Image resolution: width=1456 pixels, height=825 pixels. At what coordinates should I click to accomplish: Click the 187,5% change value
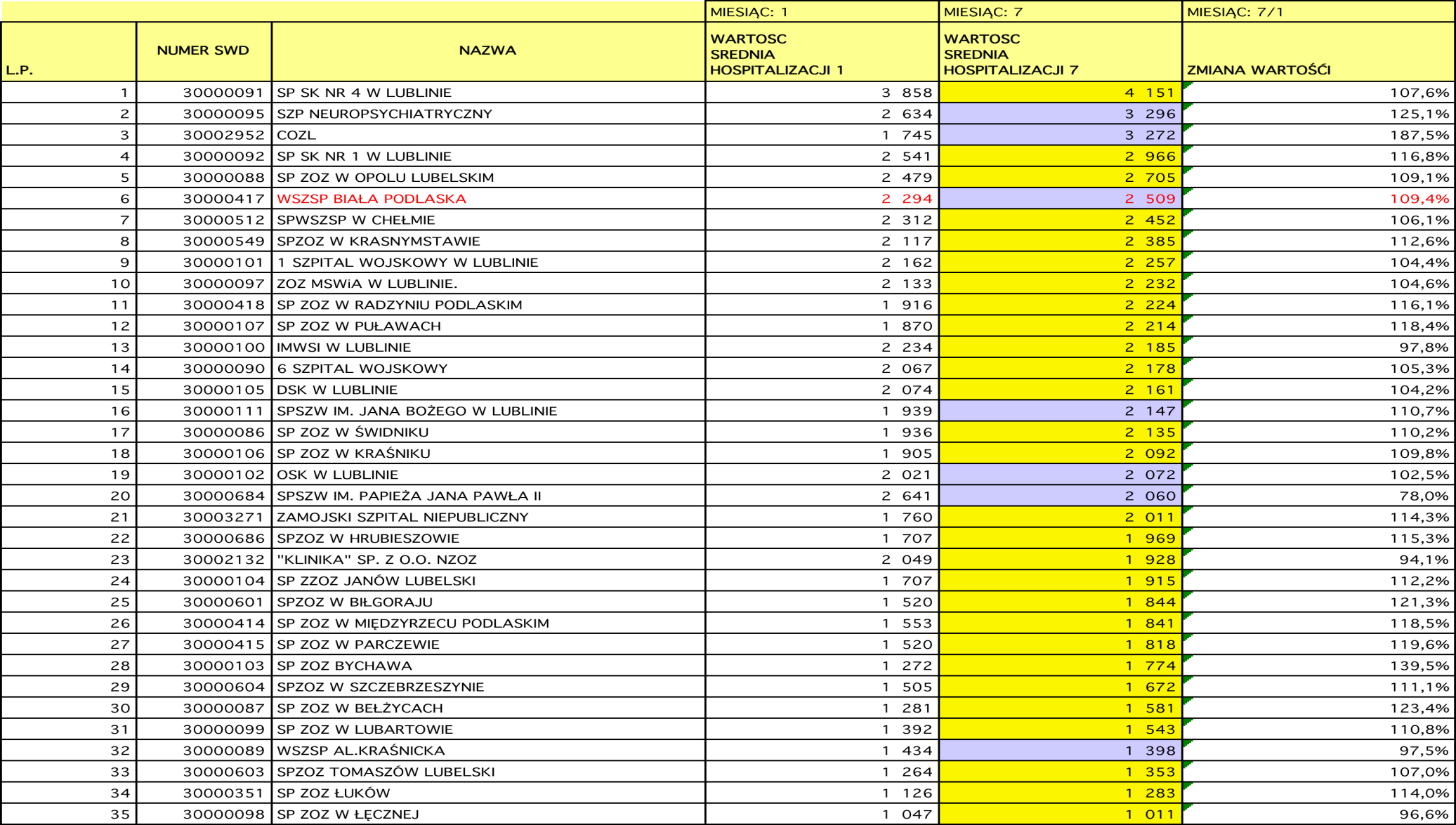pos(1318,135)
